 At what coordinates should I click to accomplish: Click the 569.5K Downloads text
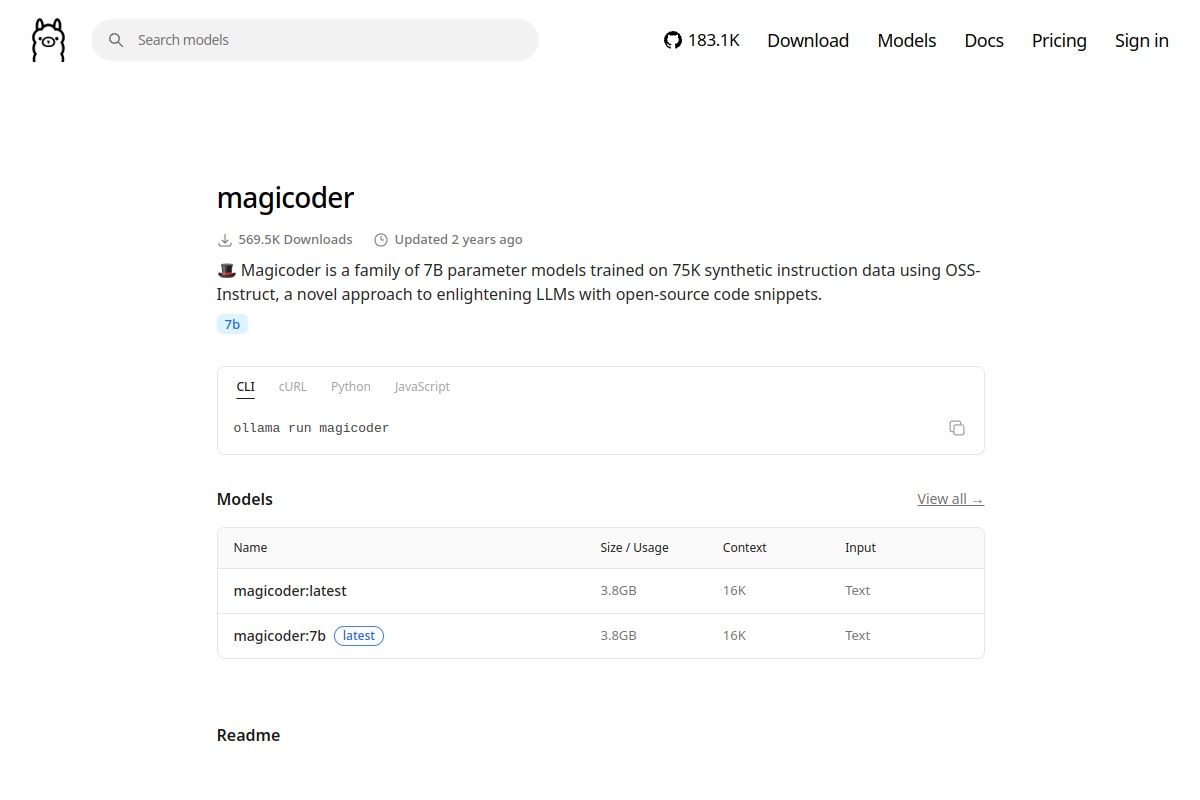(x=295, y=240)
